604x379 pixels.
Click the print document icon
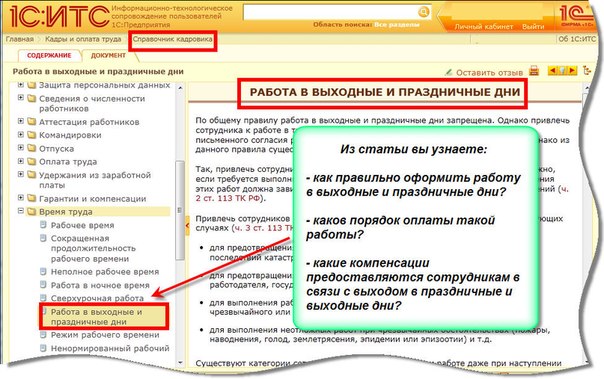pos(534,70)
